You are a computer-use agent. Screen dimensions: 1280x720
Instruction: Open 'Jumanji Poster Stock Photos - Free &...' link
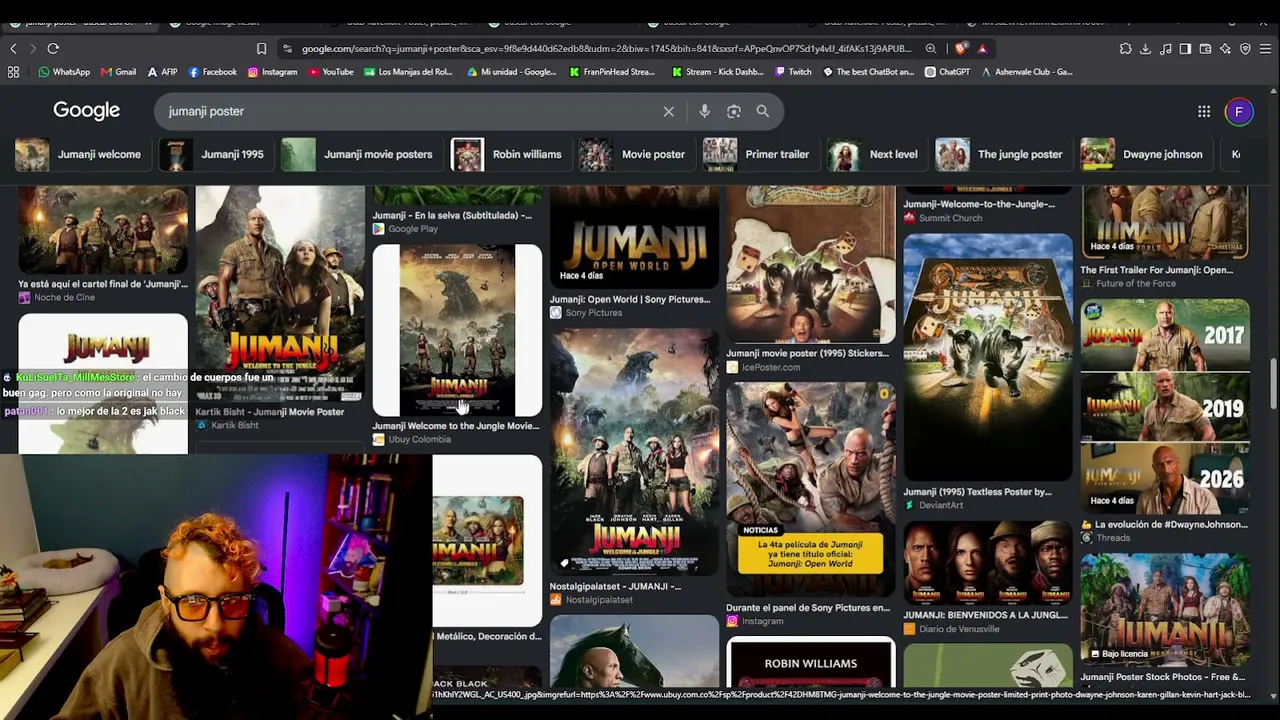click(1163, 677)
